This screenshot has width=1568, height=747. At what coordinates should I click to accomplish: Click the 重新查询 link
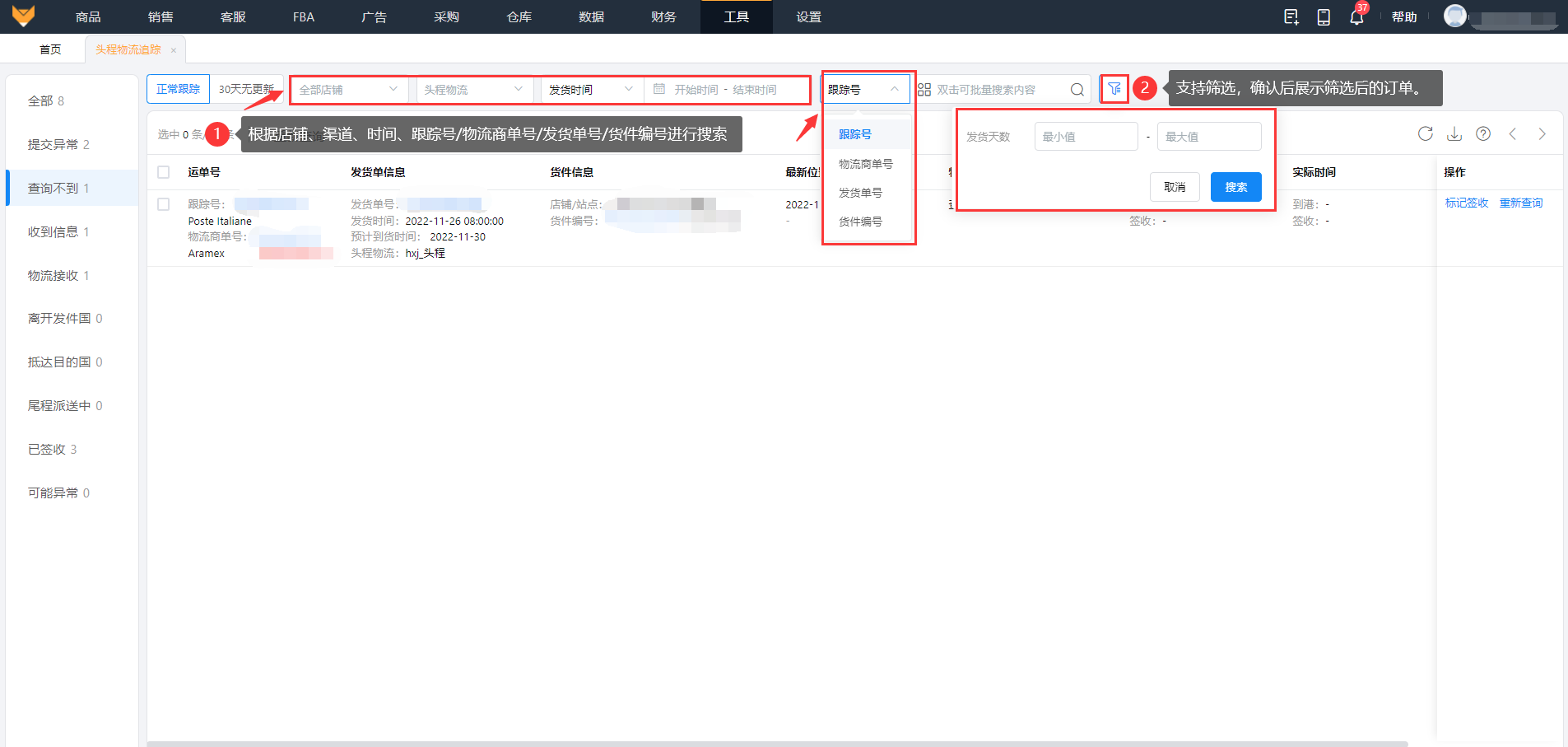click(x=1521, y=203)
